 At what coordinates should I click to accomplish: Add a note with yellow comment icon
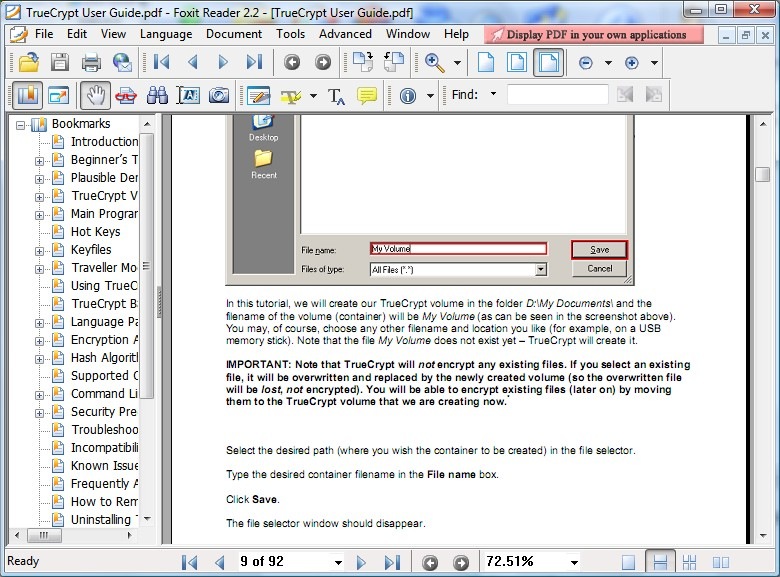[367, 95]
